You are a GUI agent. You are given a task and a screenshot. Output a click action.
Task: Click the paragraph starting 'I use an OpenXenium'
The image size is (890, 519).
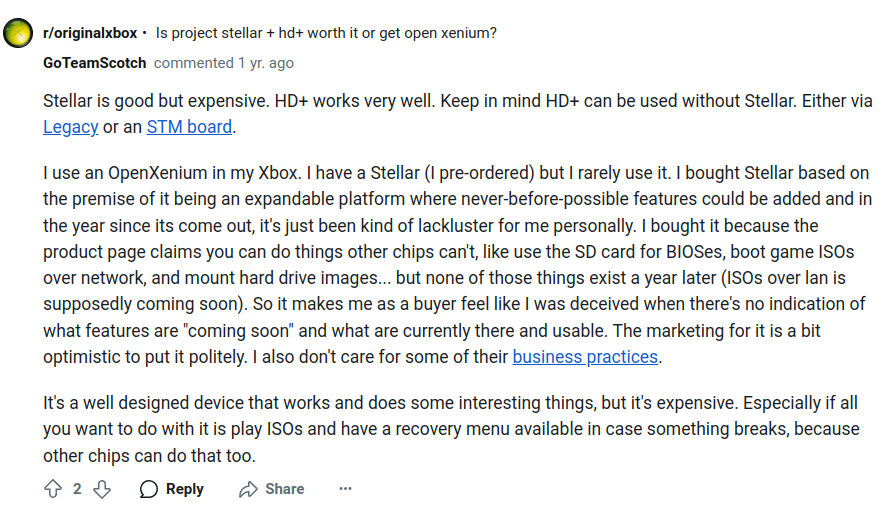coord(457,265)
